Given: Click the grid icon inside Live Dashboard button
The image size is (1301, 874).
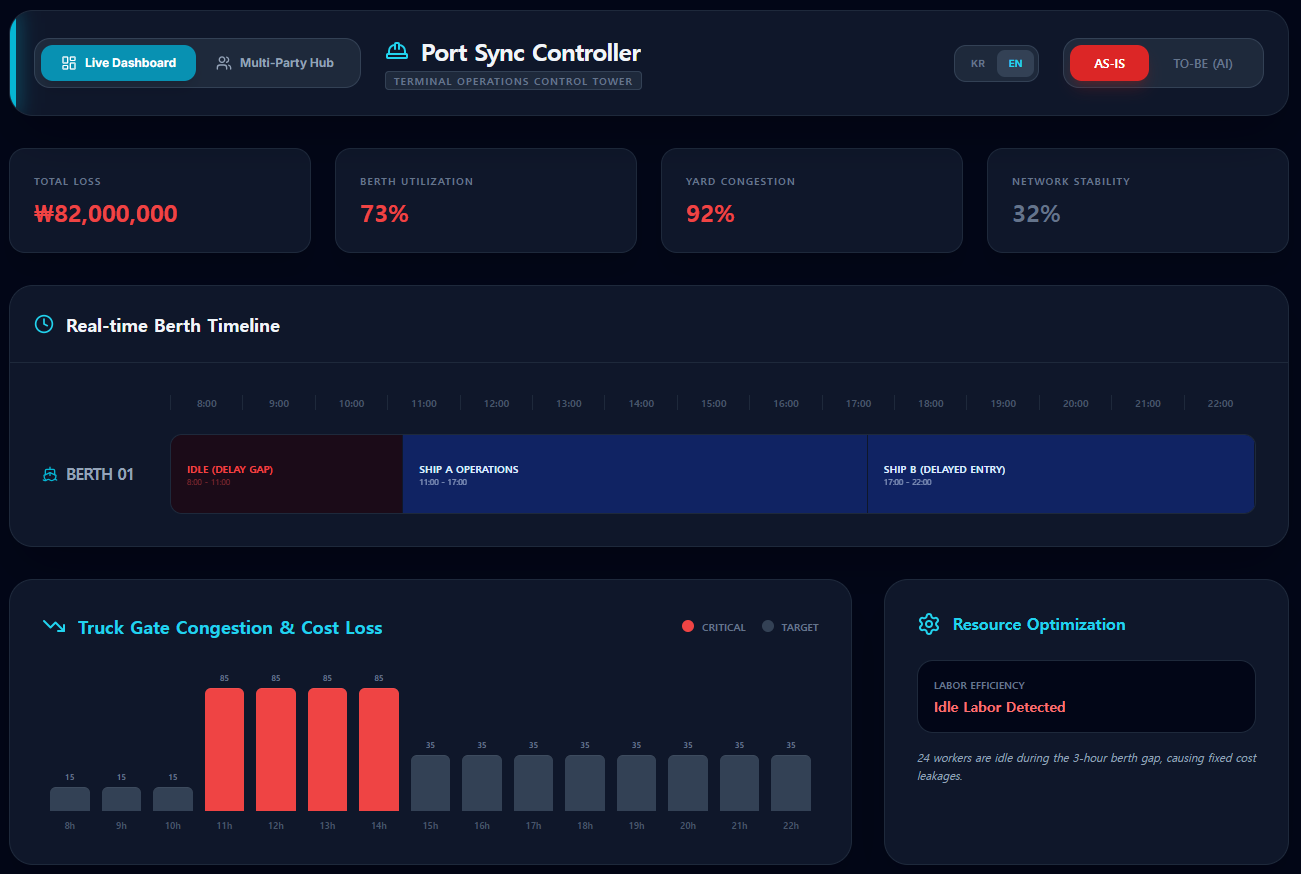Looking at the screenshot, I should 69,63.
